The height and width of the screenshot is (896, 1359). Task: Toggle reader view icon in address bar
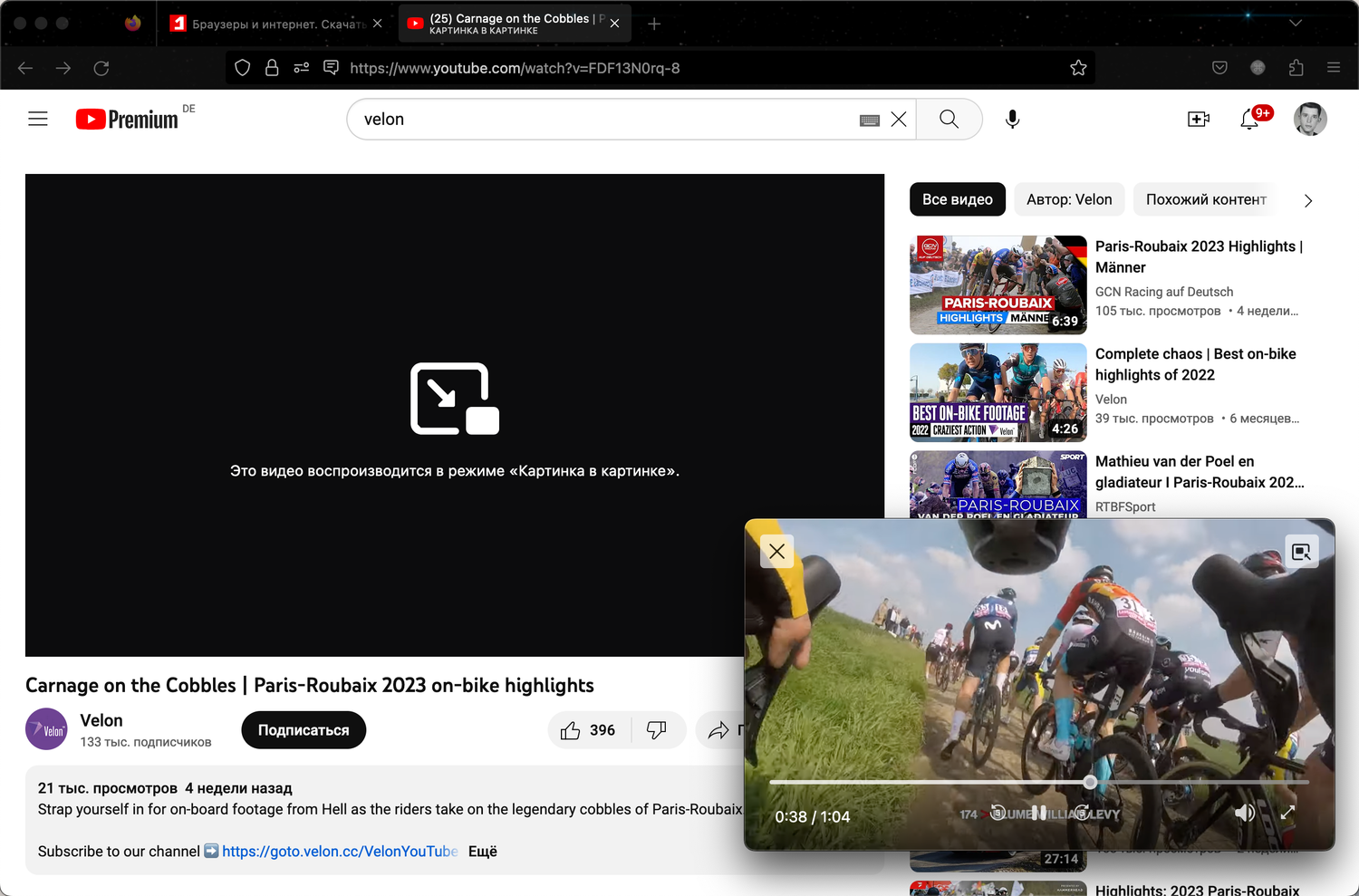tap(332, 68)
